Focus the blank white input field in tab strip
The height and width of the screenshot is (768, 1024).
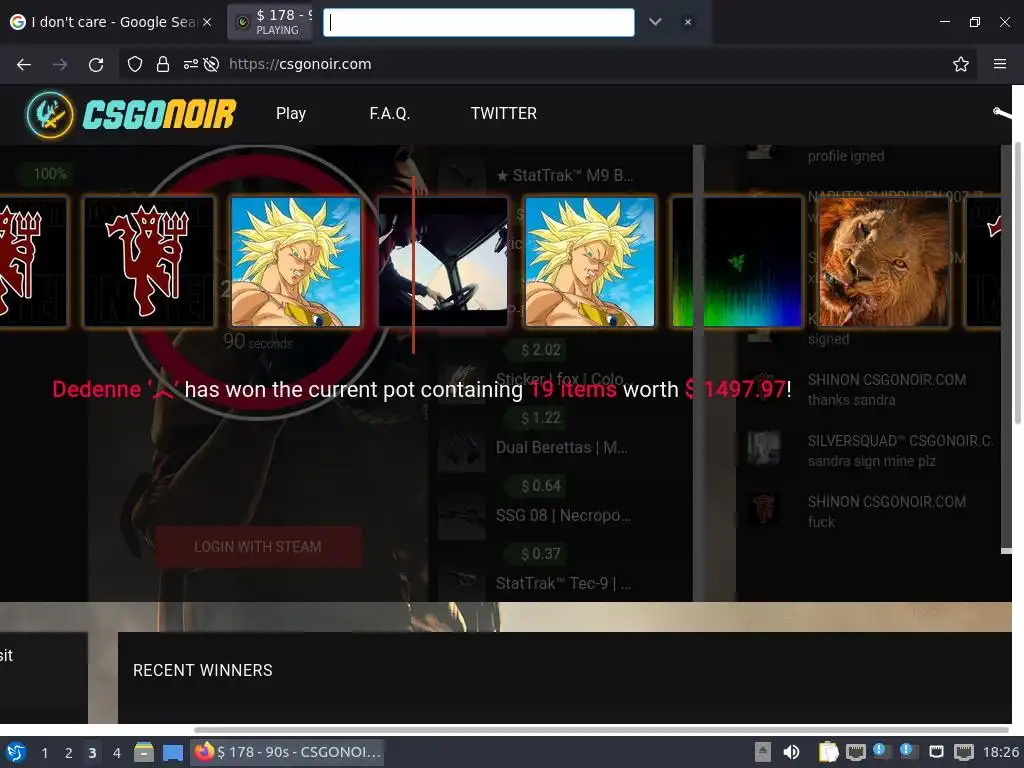pyautogui.click(x=479, y=22)
